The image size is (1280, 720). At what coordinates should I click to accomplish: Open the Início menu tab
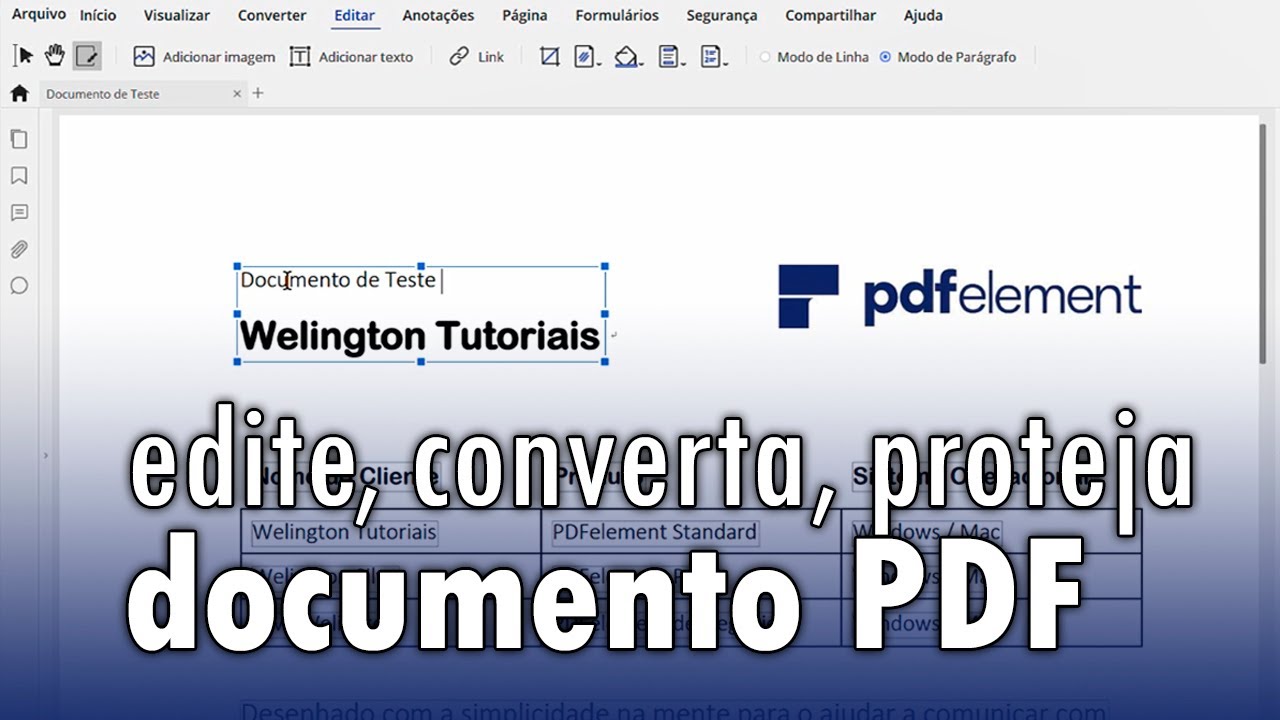coord(98,15)
